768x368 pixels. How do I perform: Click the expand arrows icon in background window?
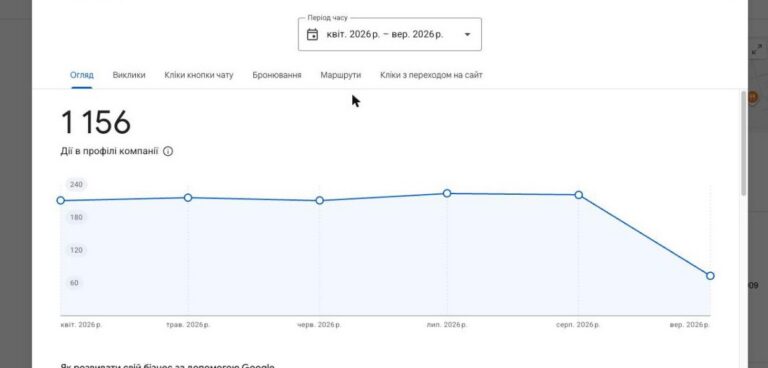[757, 49]
